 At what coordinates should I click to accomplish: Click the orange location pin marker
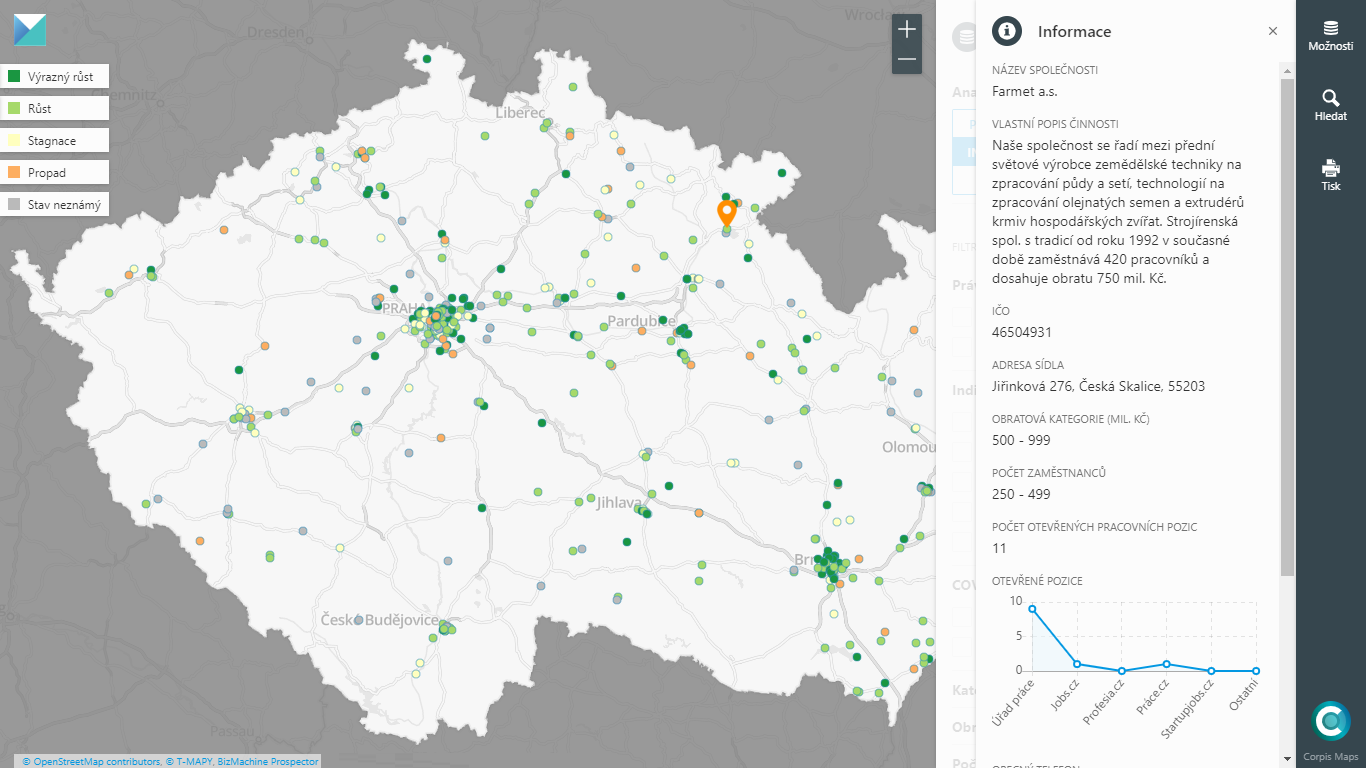(727, 212)
